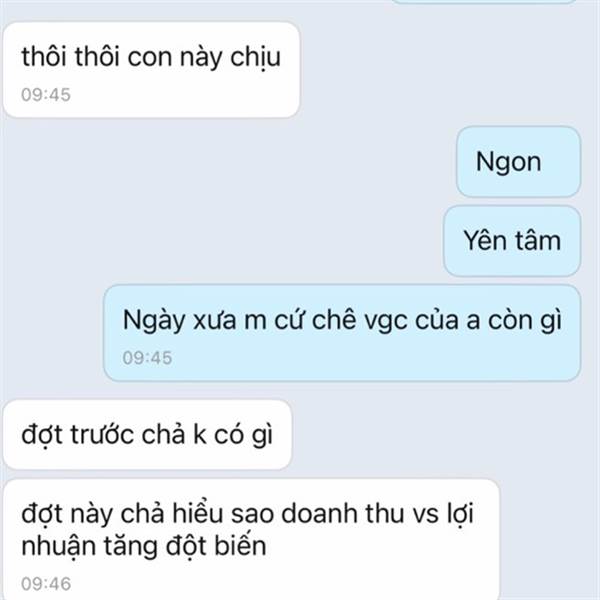The image size is (600, 600).
Task: Tap the 09:46 timestamp at the bottom
Action: [46, 584]
